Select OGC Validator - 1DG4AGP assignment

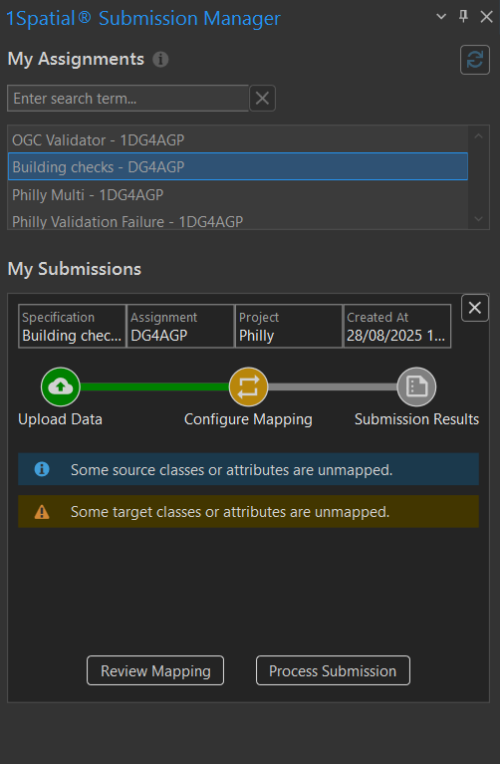click(x=238, y=140)
